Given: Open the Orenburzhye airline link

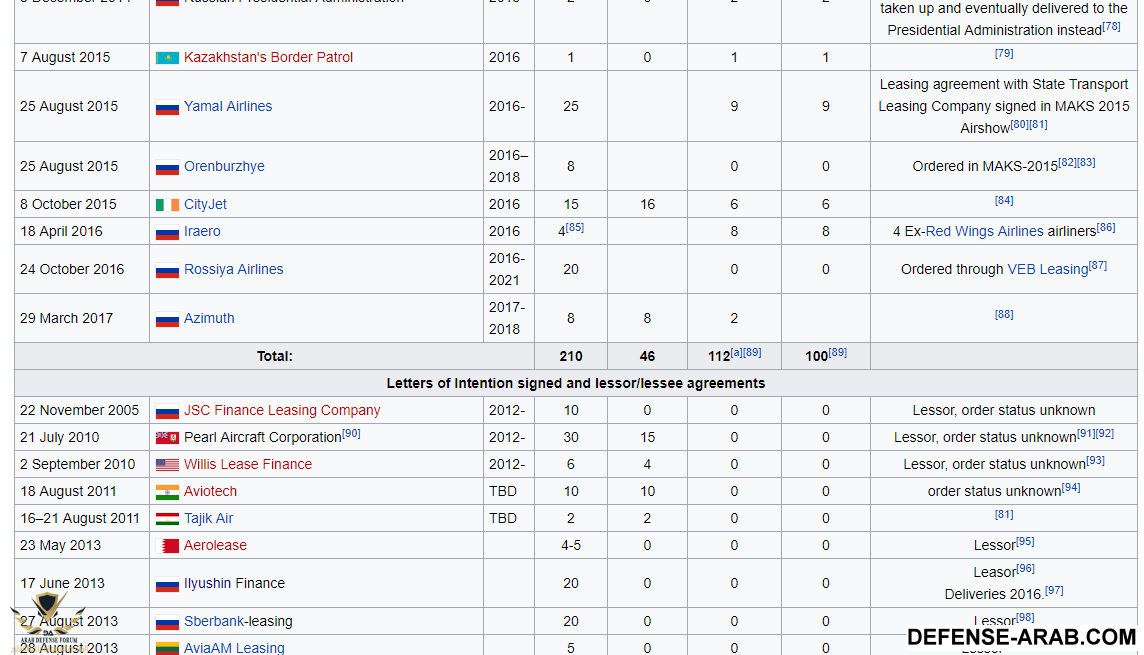Looking at the screenshot, I should [224, 167].
